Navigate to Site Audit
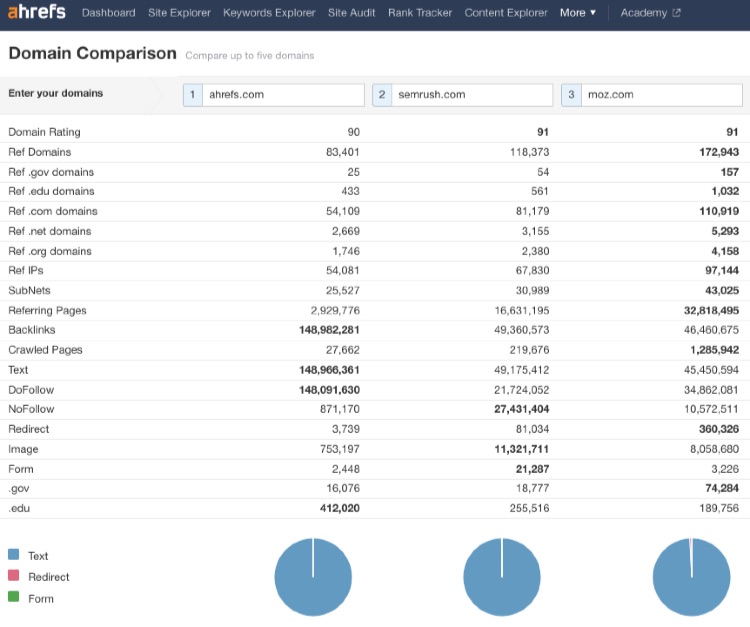The image size is (750, 627). 352,13
